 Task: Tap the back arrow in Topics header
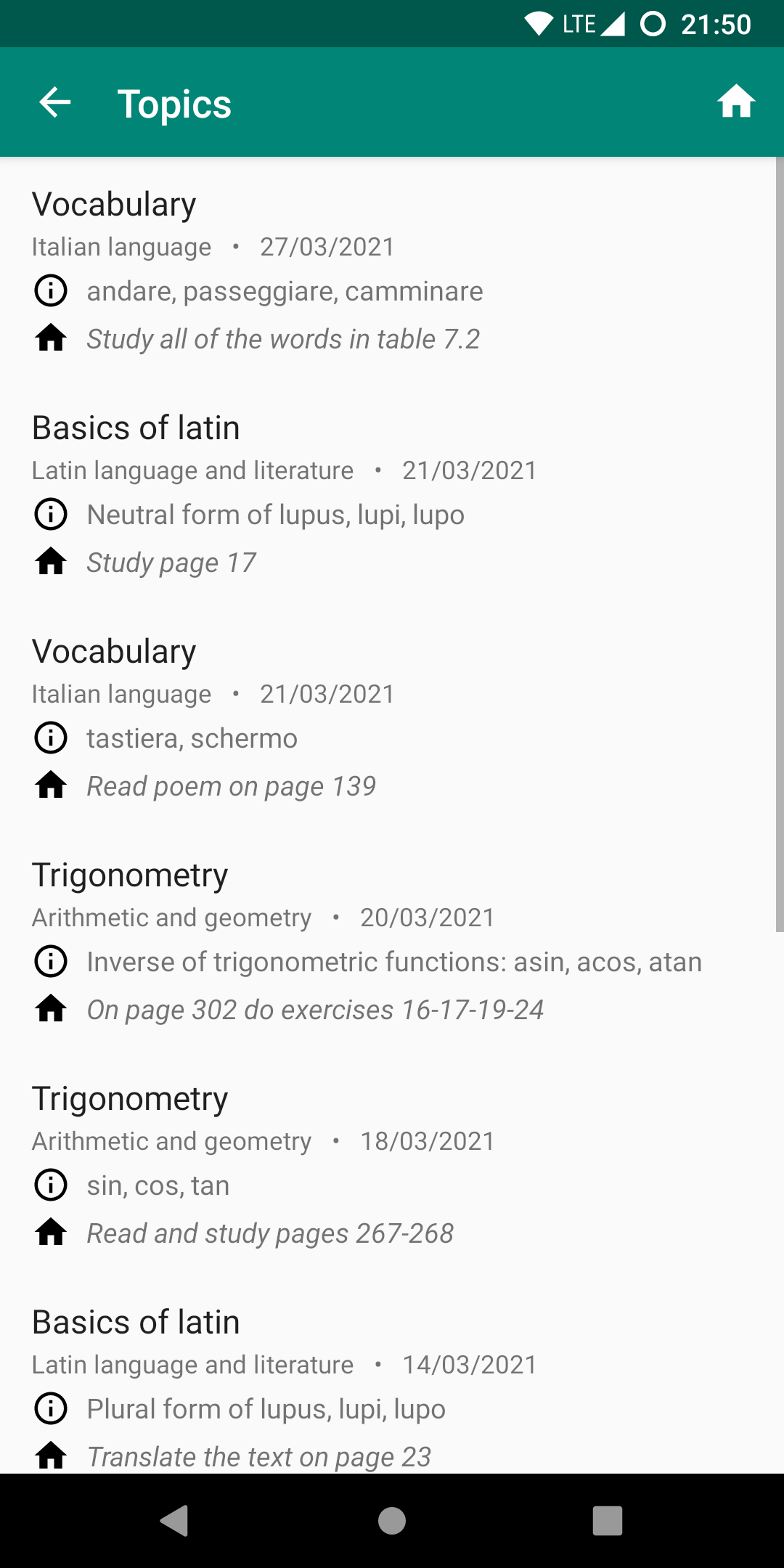point(55,102)
